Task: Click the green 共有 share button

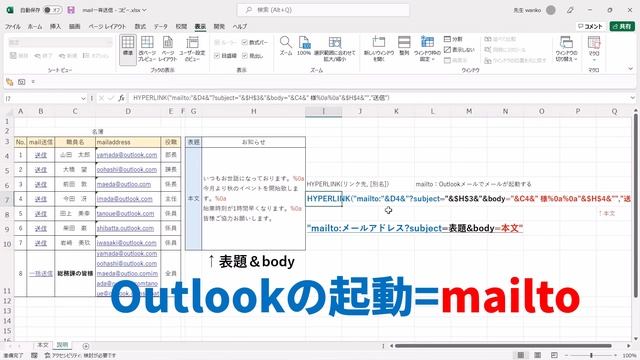Action: coord(622,27)
